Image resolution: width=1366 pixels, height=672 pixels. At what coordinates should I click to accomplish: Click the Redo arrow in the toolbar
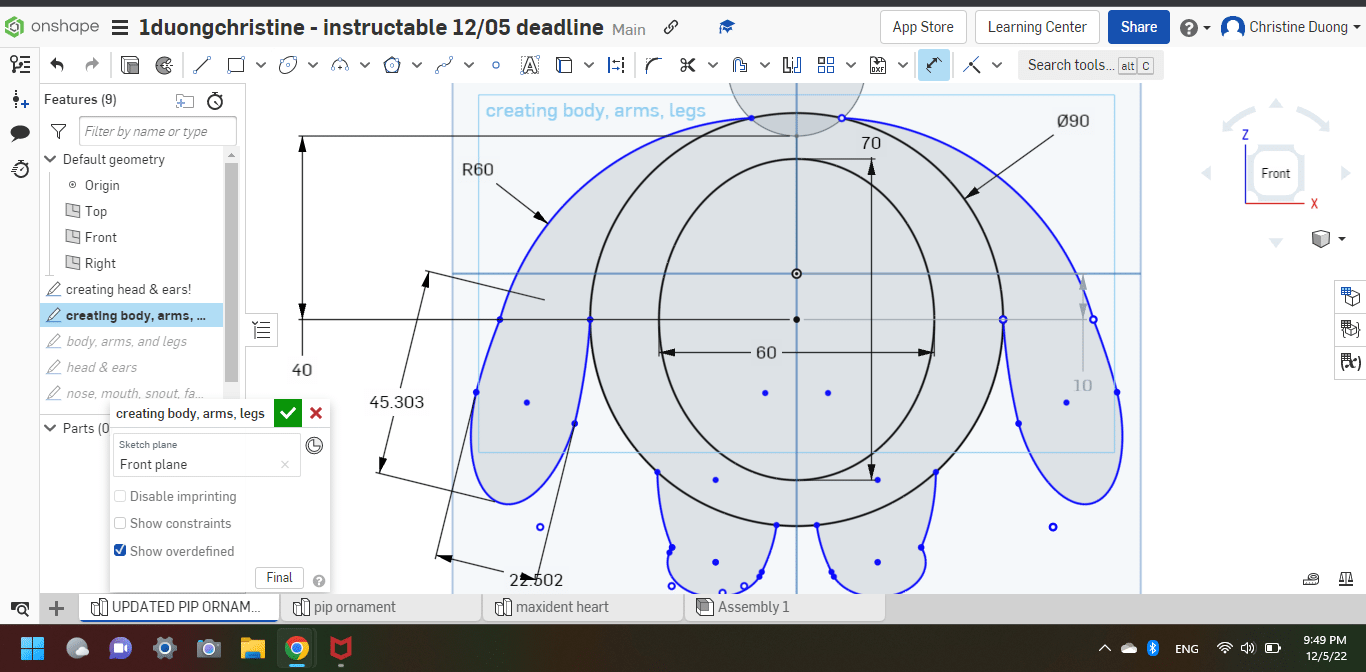tap(92, 65)
